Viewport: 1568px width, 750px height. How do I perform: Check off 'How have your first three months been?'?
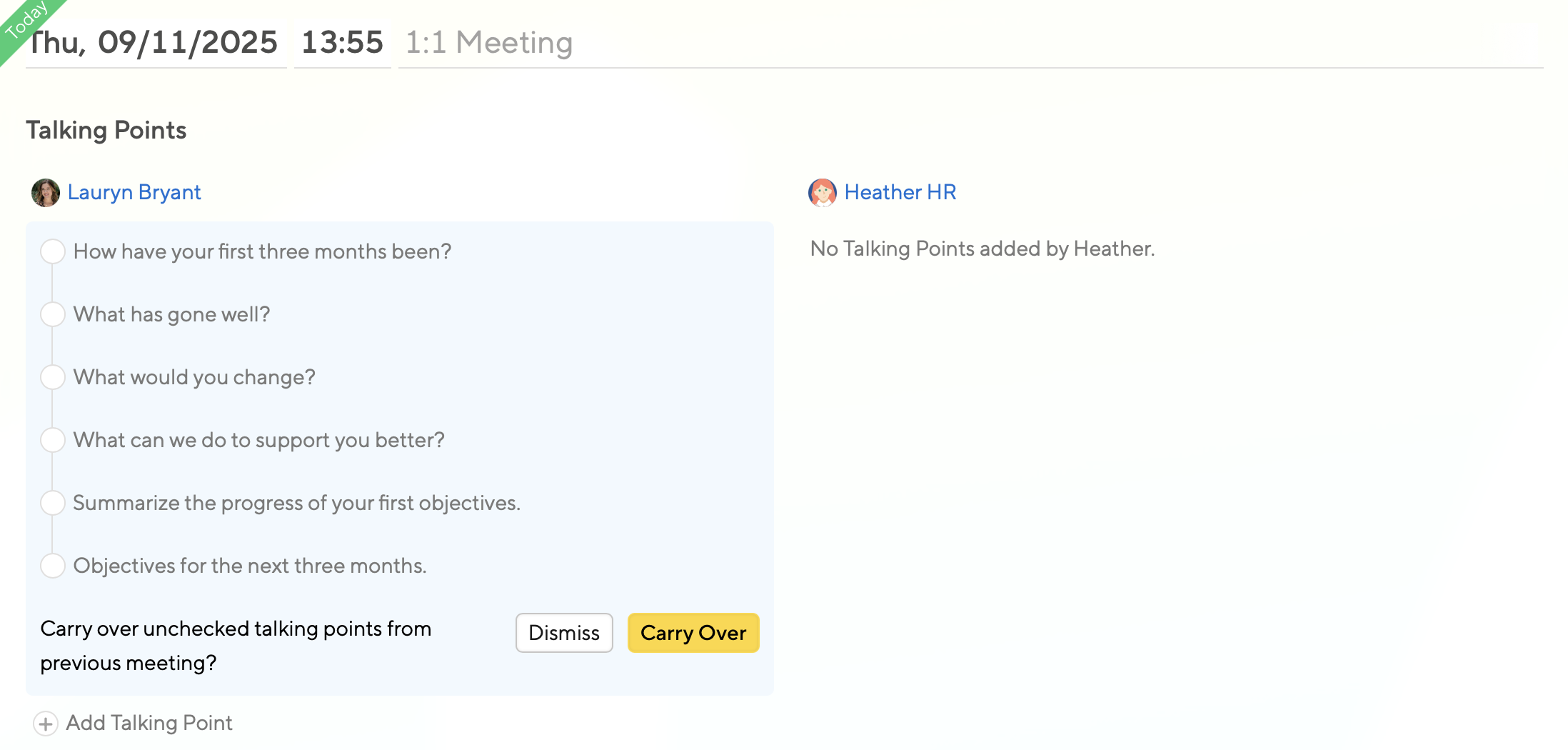(x=53, y=251)
